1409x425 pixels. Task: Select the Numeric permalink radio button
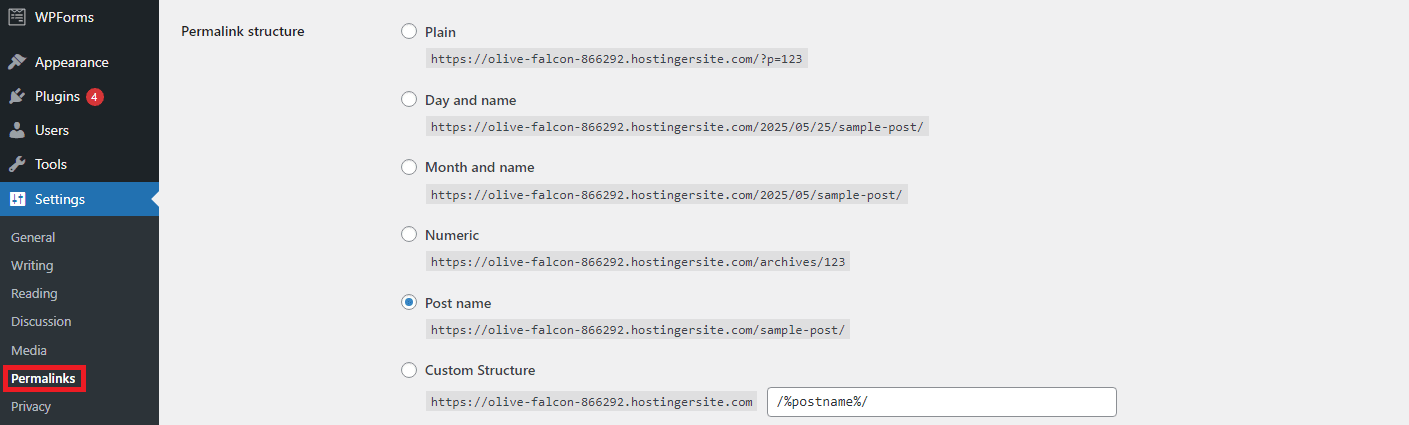tap(409, 235)
